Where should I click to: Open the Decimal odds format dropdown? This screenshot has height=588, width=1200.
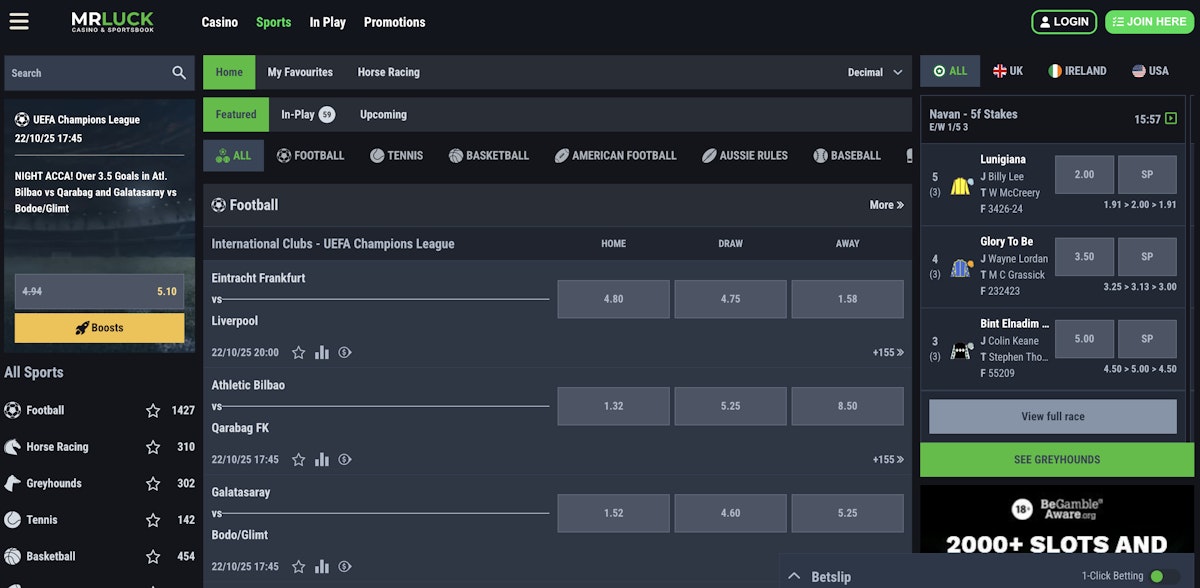(875, 72)
